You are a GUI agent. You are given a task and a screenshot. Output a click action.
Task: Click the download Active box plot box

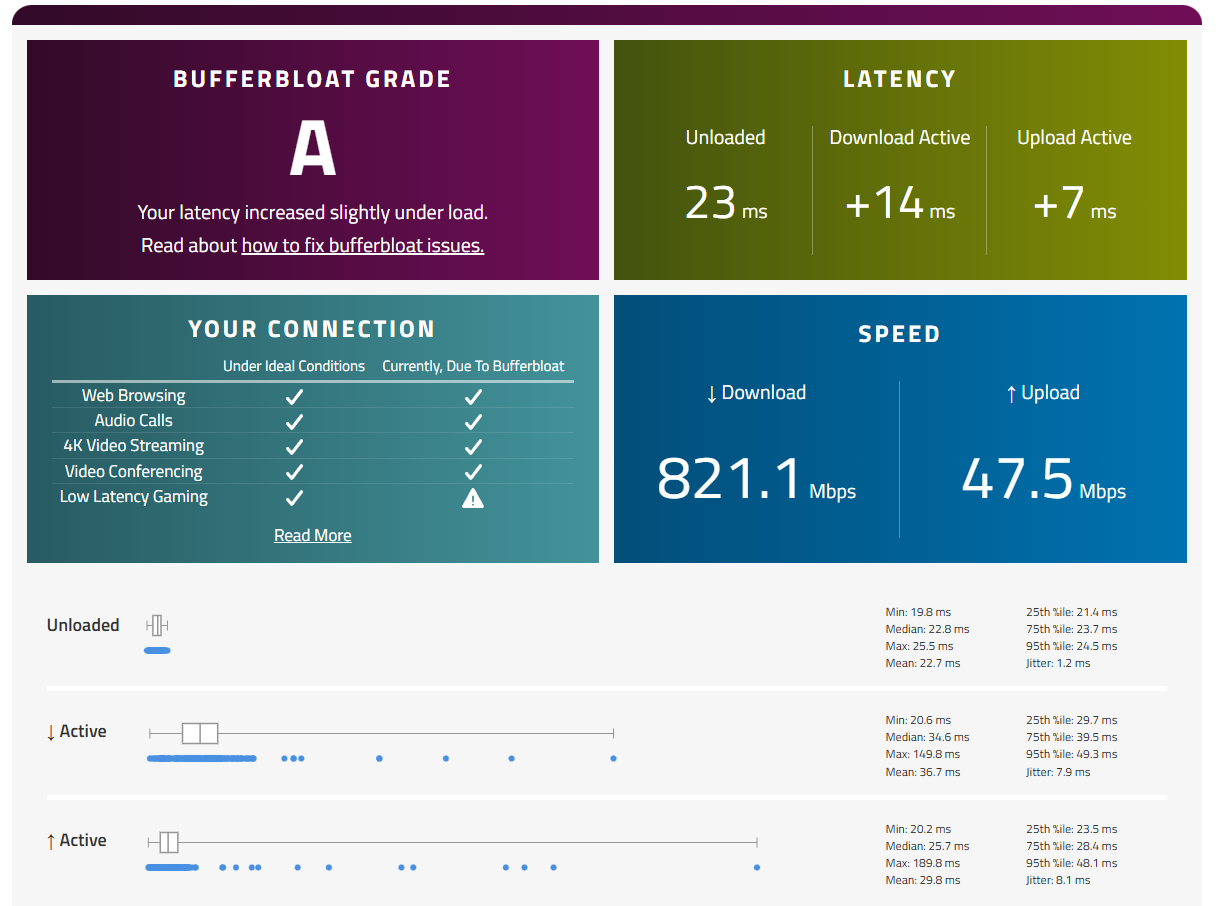point(200,733)
